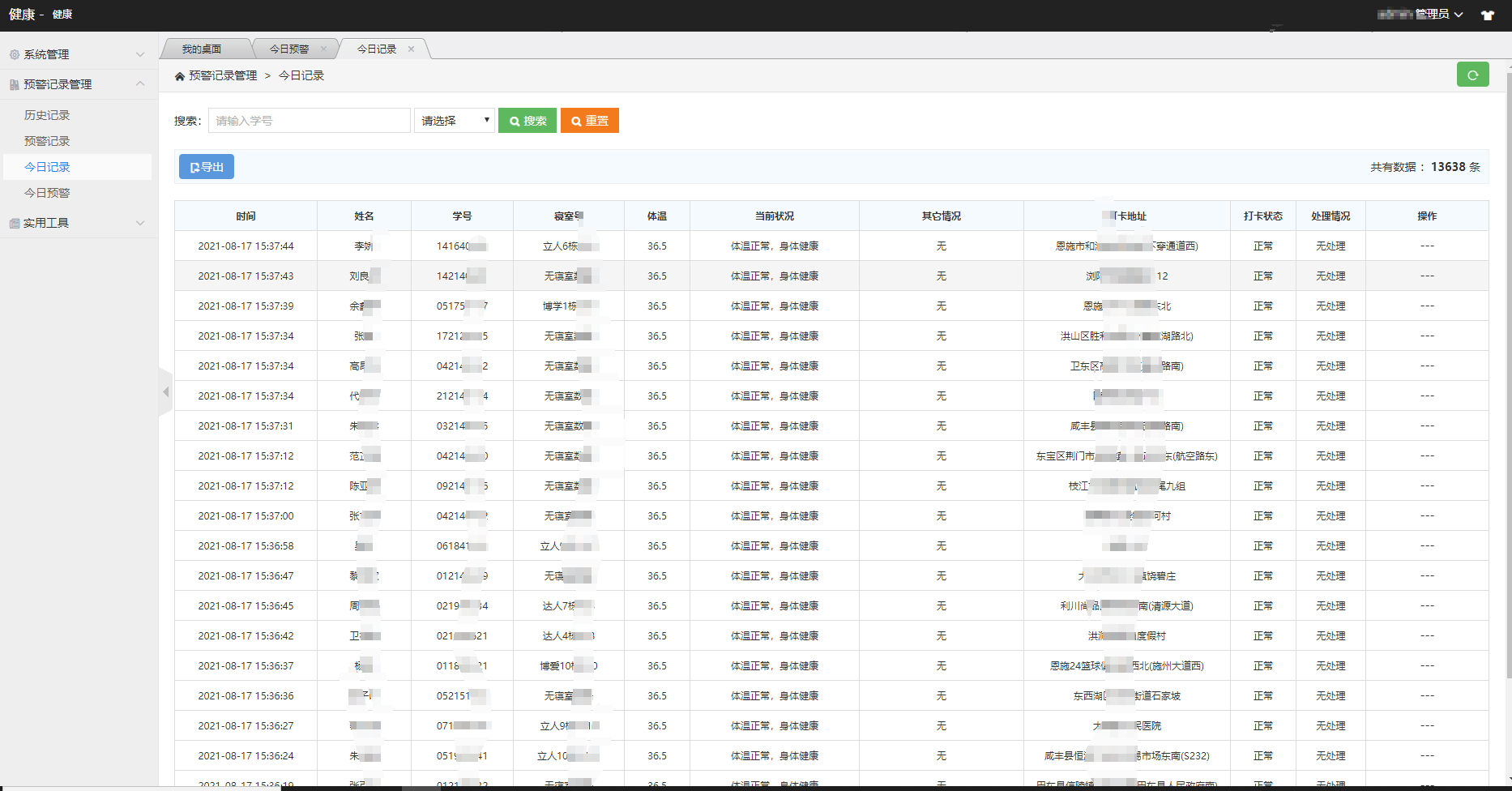Click the 13638 total record count
The width and height of the screenshot is (1512, 791).
coord(1448,167)
